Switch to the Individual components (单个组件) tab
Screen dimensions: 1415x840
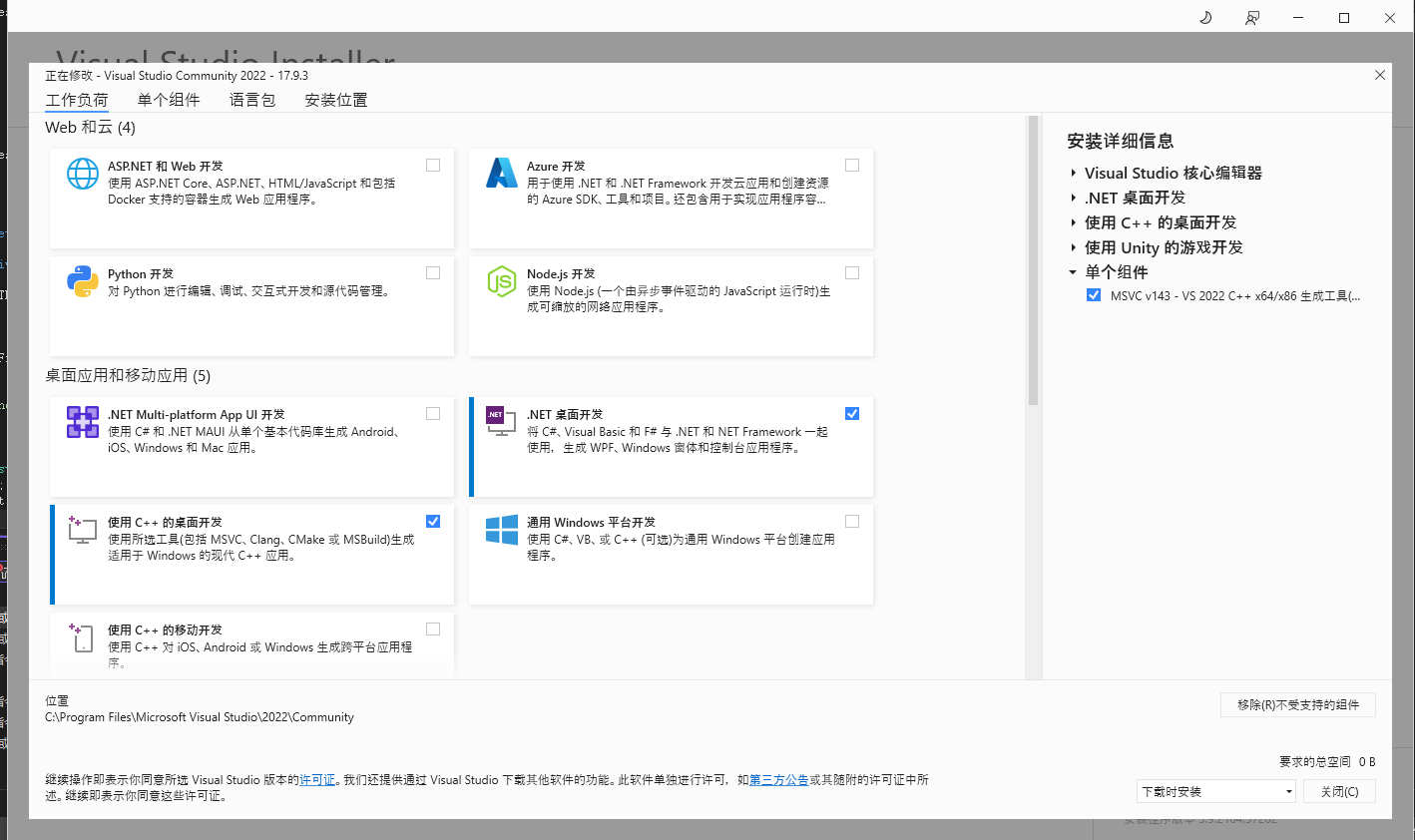pyautogui.click(x=169, y=100)
